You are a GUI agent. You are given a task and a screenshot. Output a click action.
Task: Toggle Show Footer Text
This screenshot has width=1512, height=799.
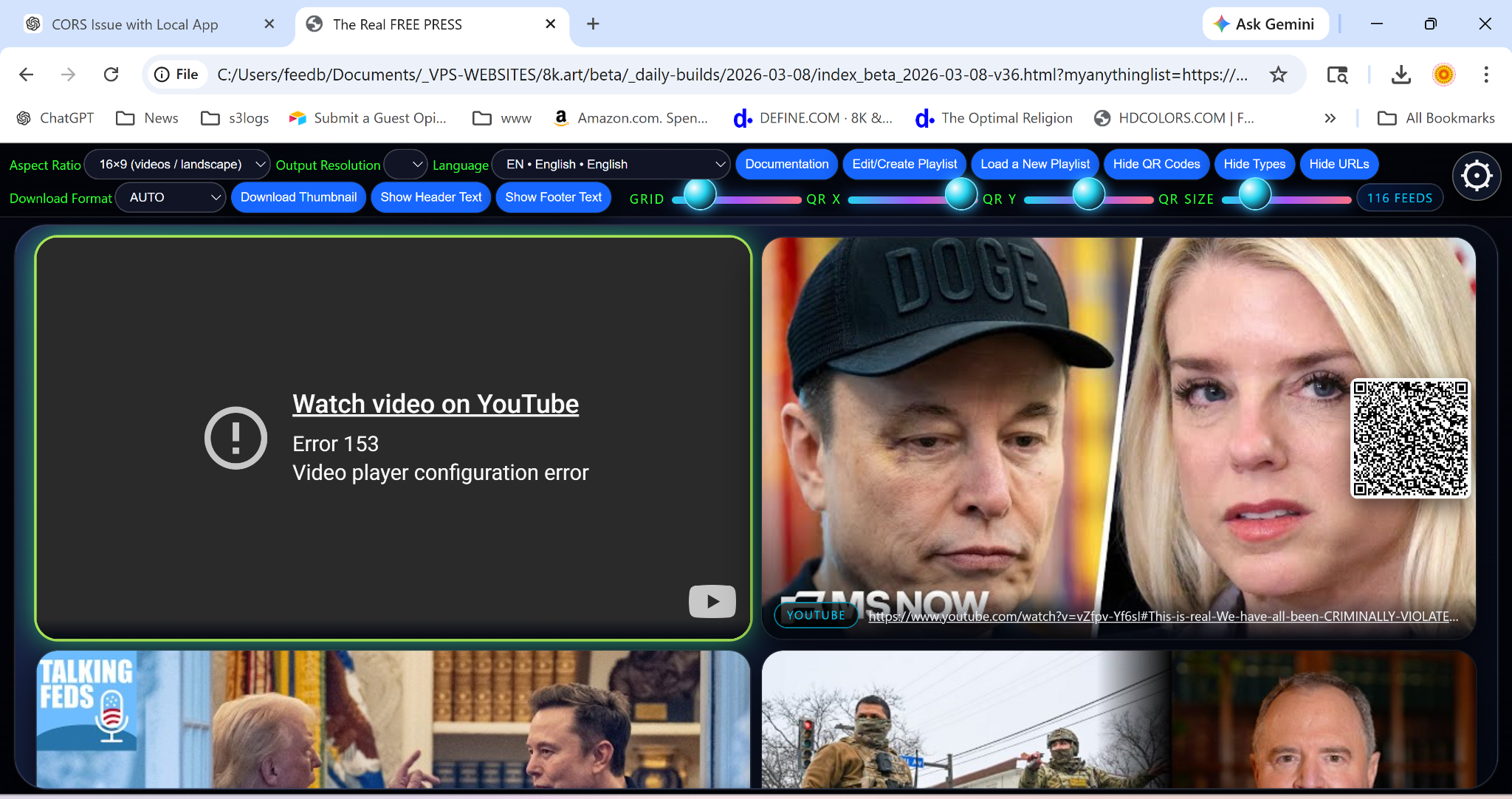pyautogui.click(x=554, y=197)
